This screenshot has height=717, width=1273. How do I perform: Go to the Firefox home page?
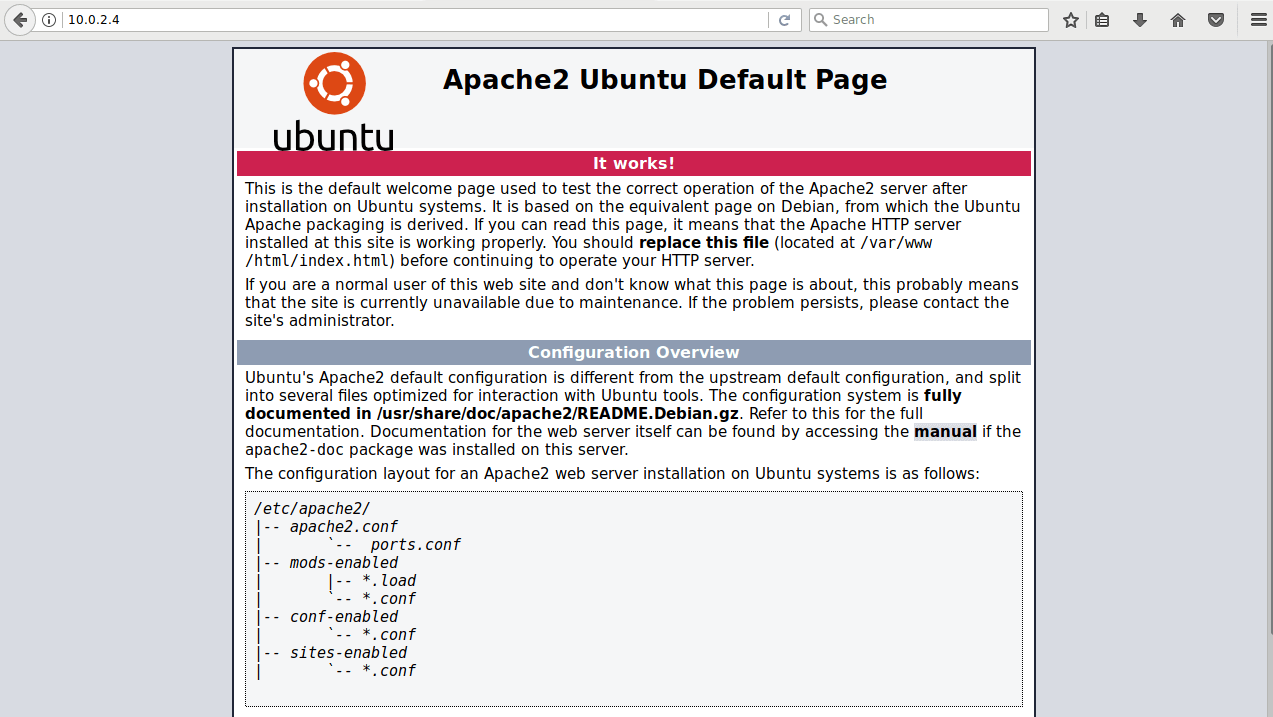click(x=1178, y=20)
